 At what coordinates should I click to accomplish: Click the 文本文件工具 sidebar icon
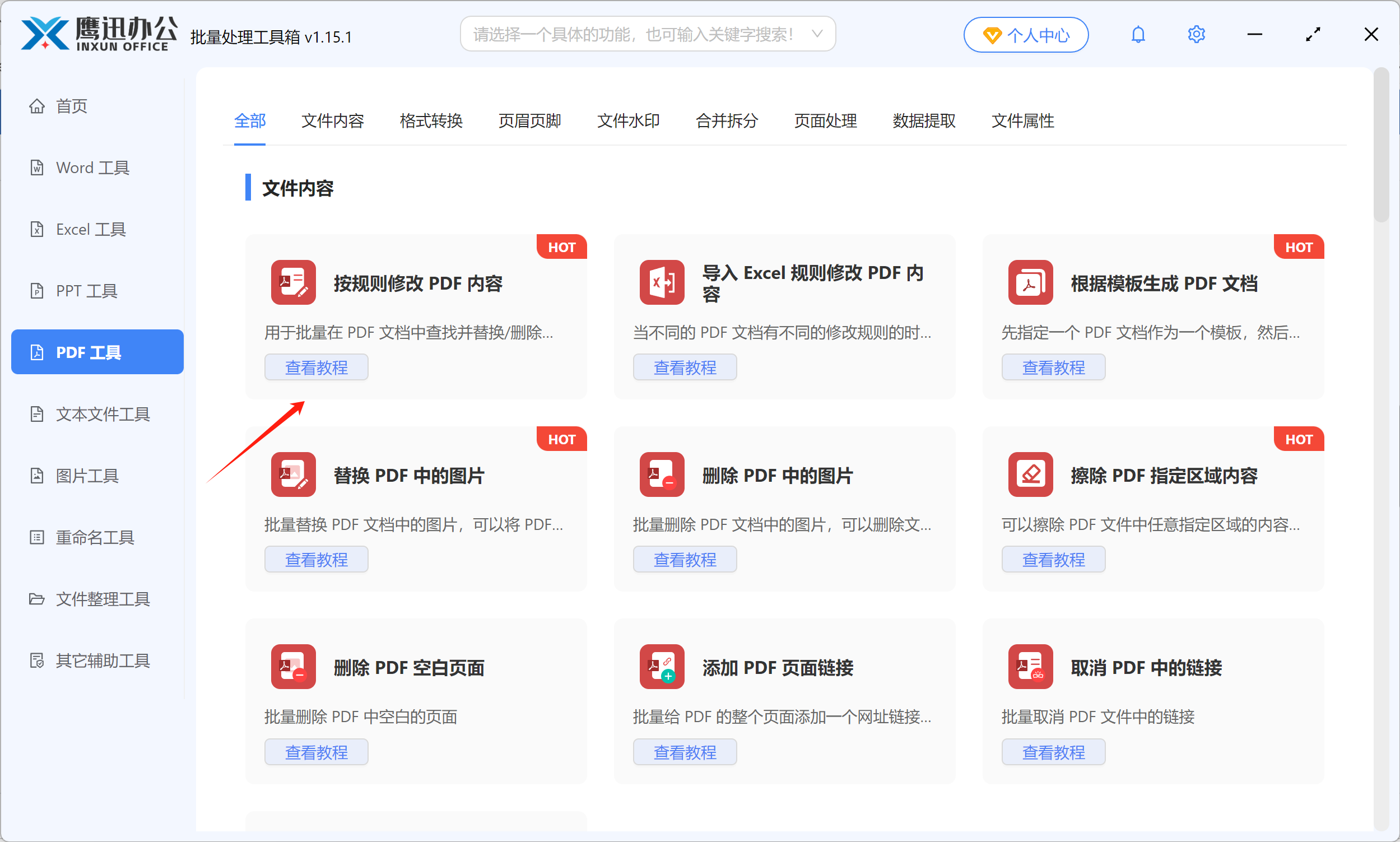37,414
